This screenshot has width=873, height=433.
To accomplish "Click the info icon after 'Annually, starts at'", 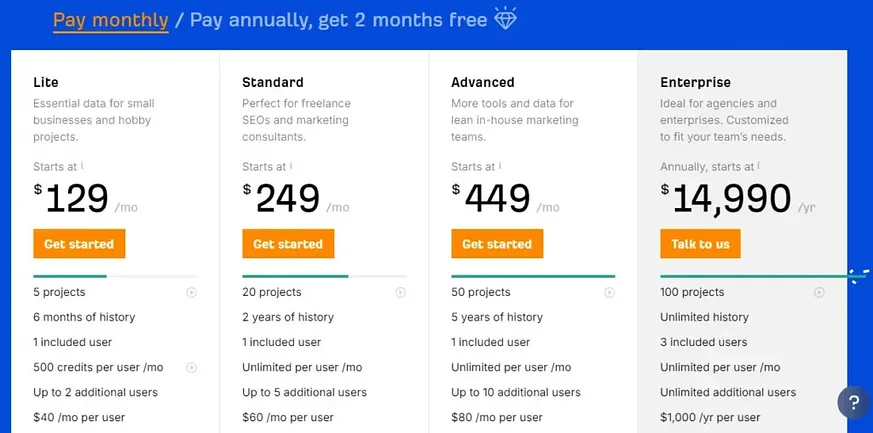I will tap(759, 166).
